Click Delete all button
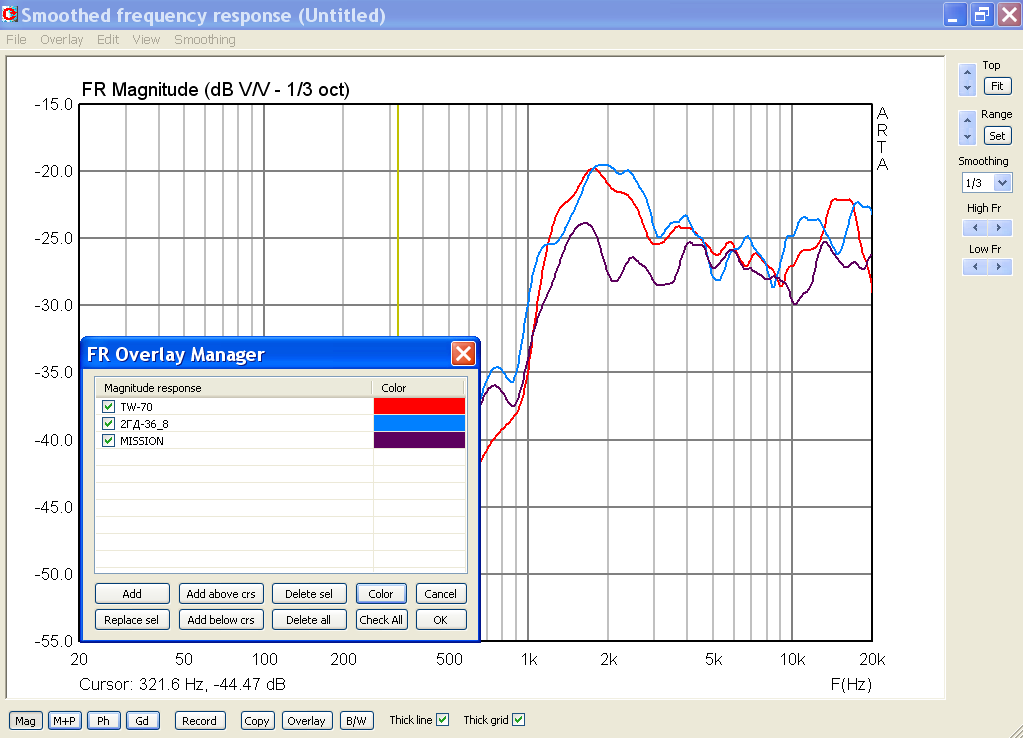The width and height of the screenshot is (1023, 738). [309, 620]
